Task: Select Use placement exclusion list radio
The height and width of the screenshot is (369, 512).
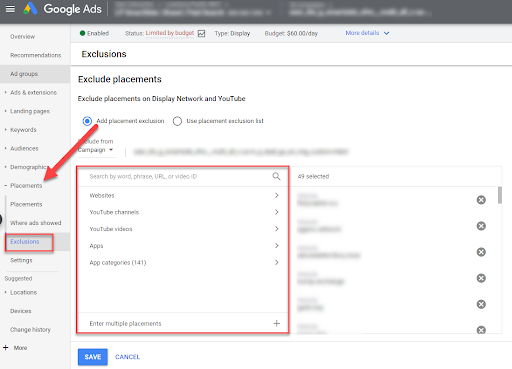Action: [x=177, y=121]
